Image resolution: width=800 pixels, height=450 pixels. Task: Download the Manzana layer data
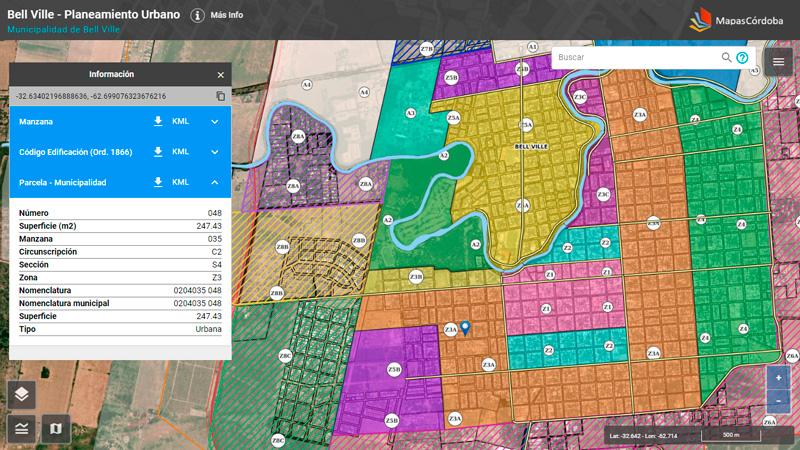(157, 121)
